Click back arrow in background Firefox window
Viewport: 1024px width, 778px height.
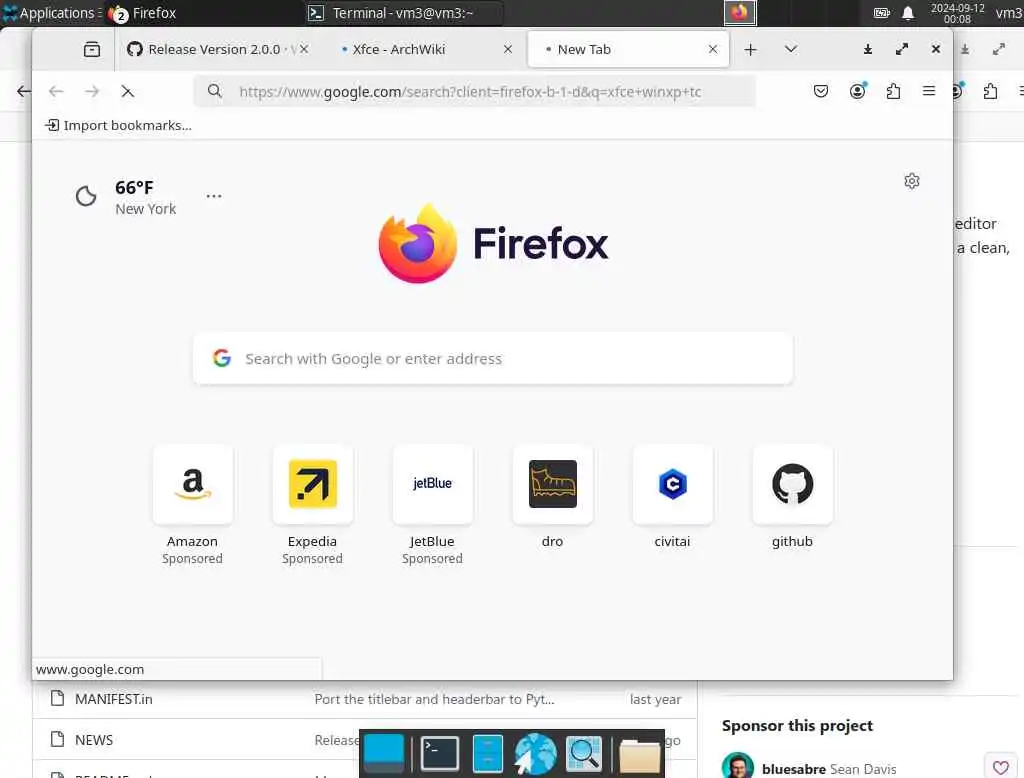(x=23, y=91)
